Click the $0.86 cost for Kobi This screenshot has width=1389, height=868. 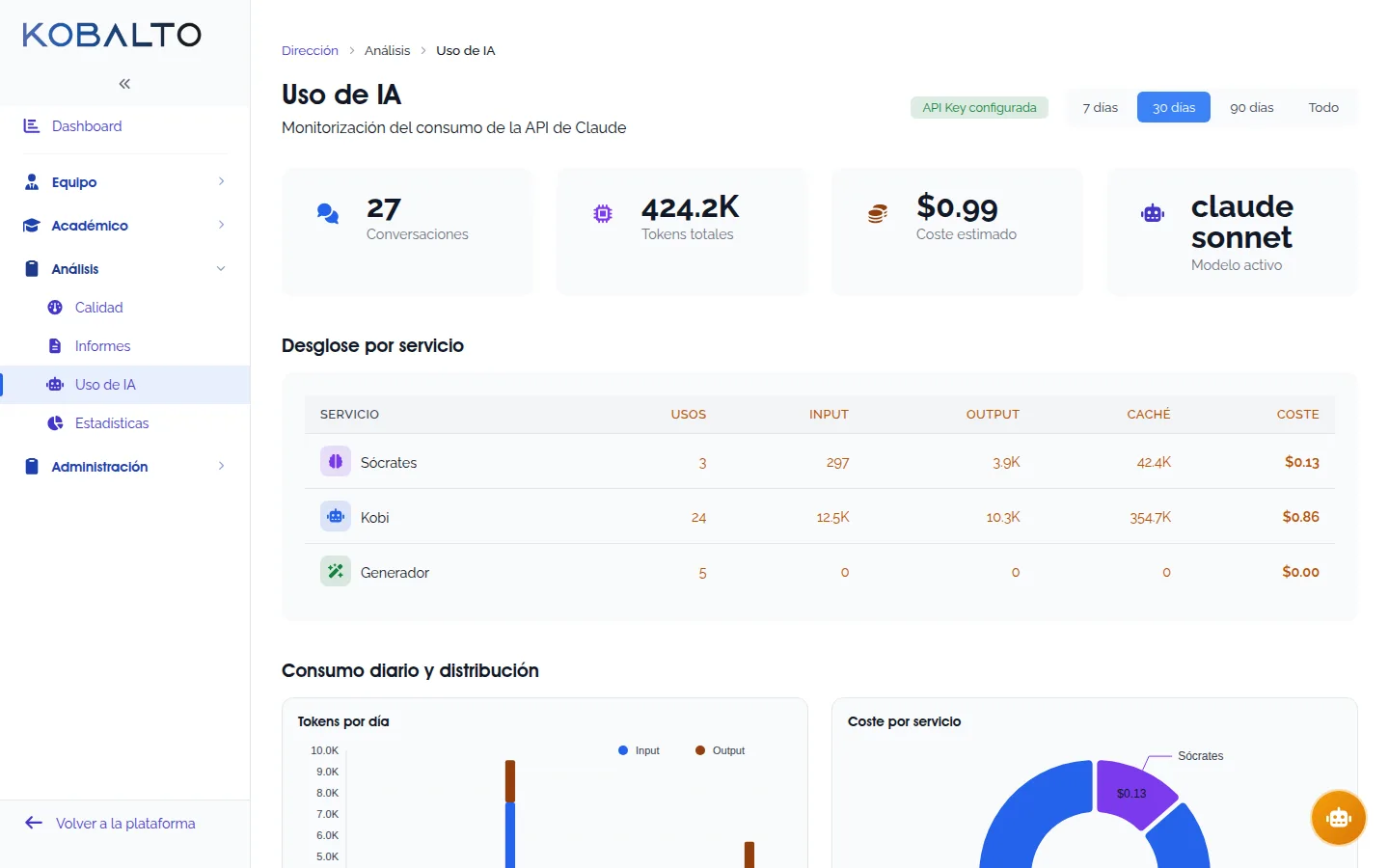point(1301,517)
